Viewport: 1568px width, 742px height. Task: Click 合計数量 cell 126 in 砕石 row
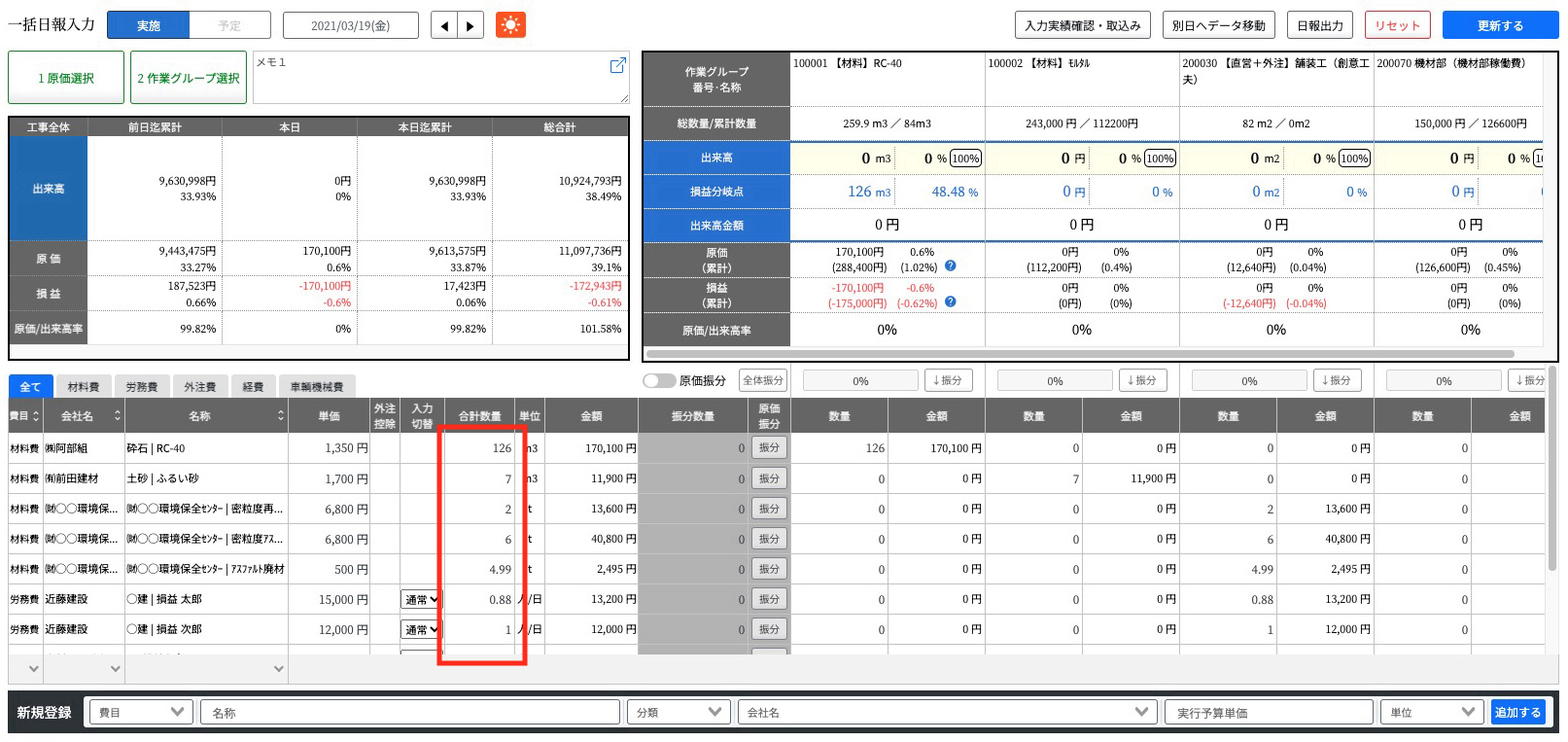[479, 448]
